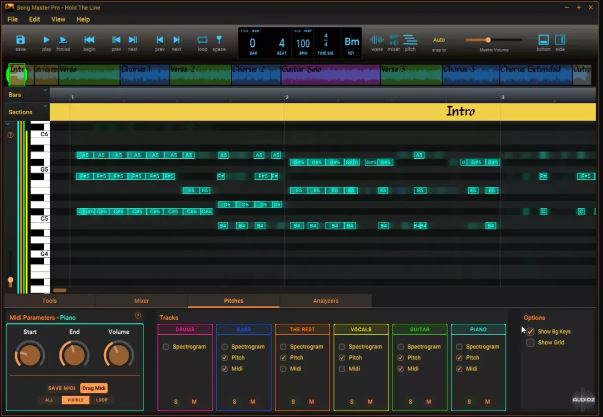Click the horizontal scrollbar under the piano roll
The image size is (603, 417).
[60, 290]
